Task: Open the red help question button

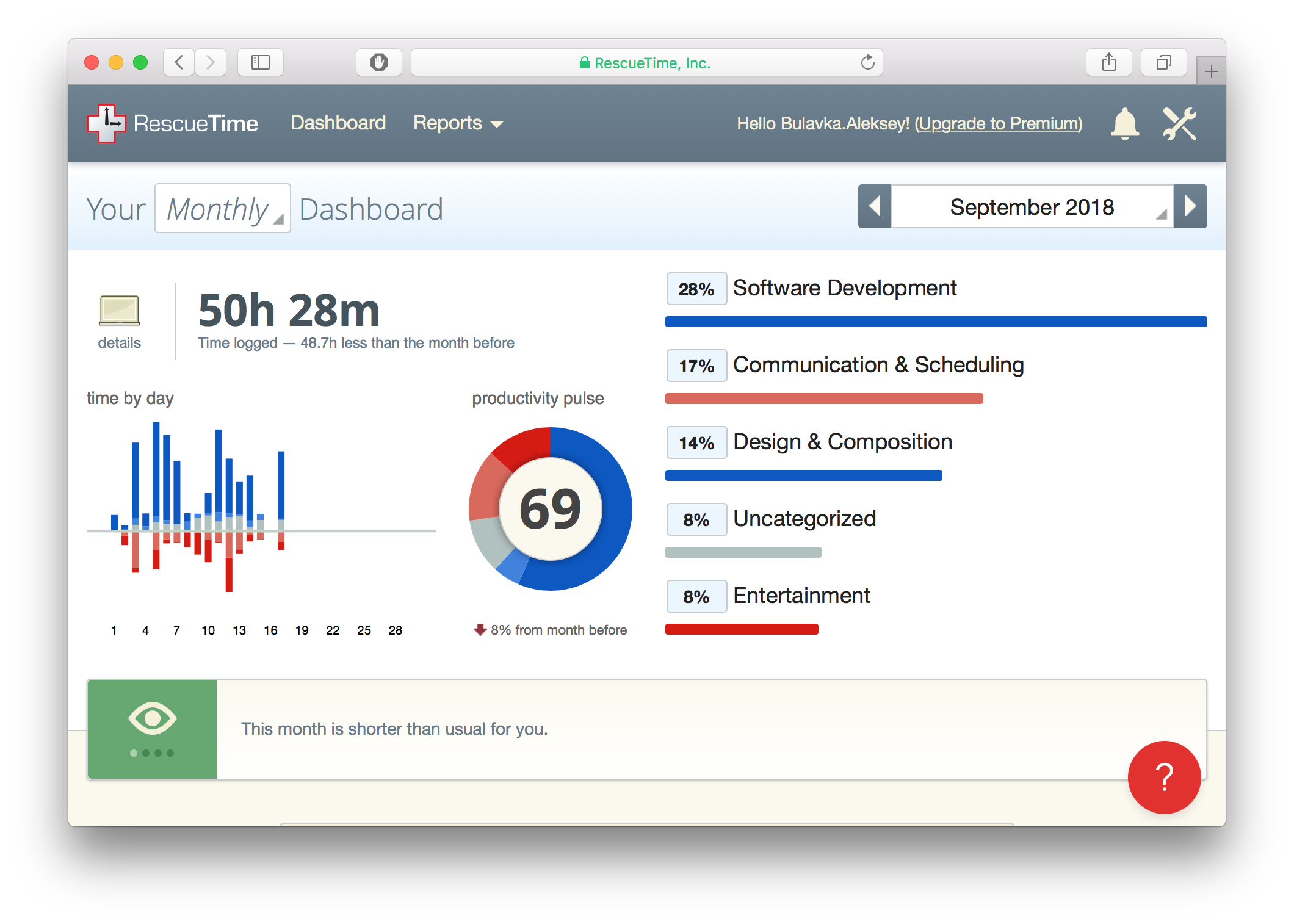Action: pos(1164,777)
